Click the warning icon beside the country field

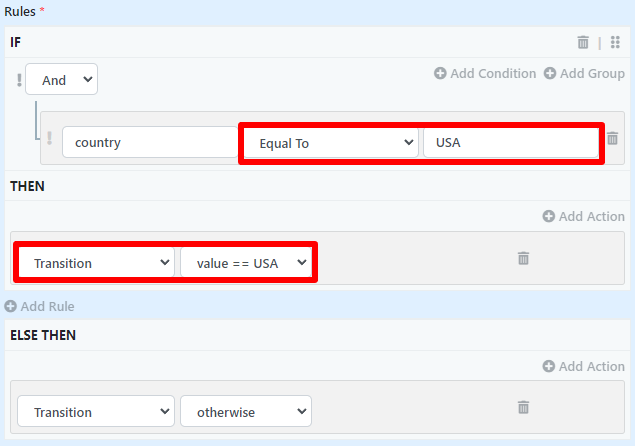tap(49, 138)
